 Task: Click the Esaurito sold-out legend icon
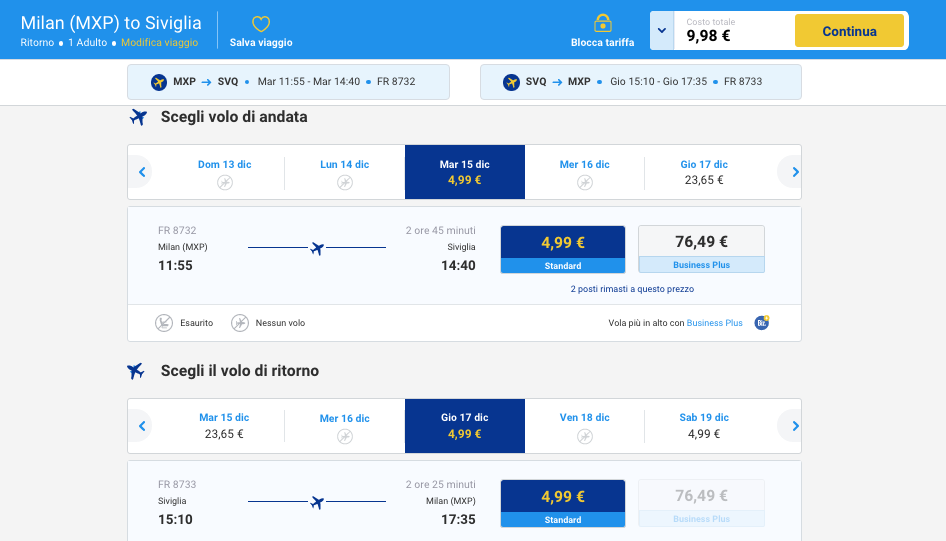pos(164,323)
